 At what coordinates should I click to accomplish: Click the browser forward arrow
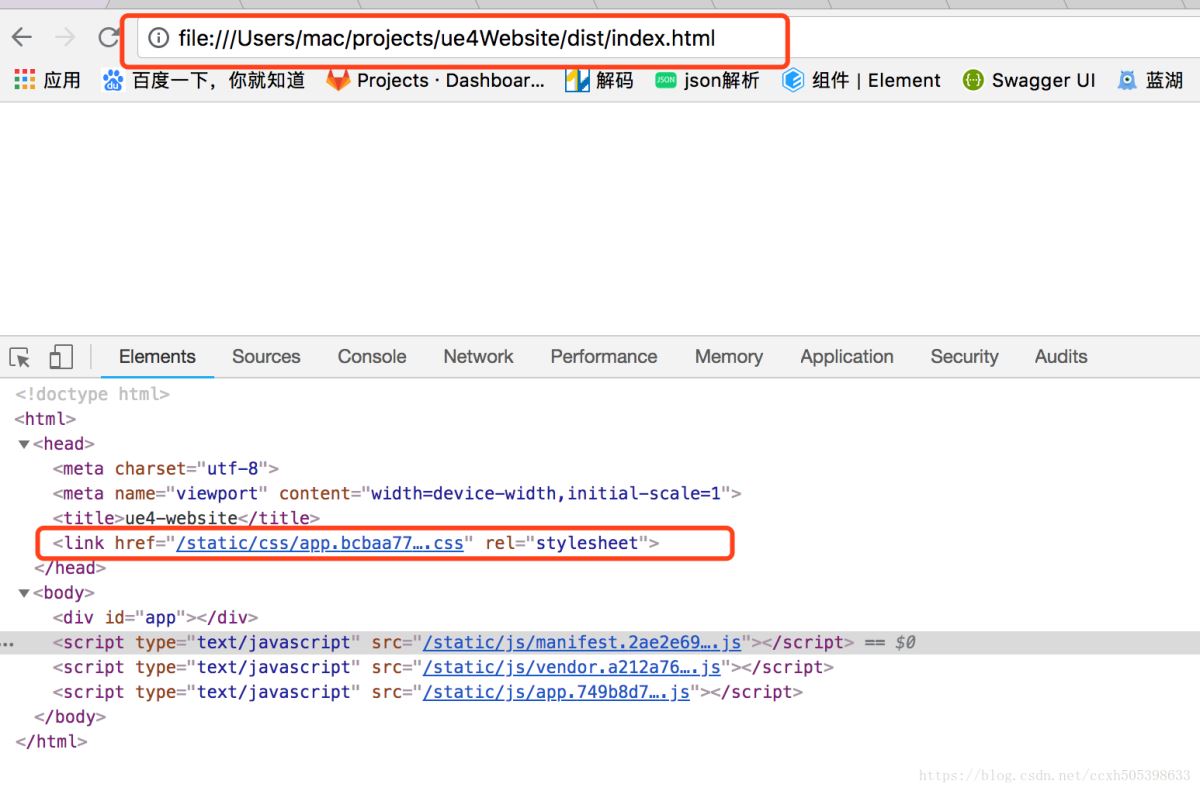pos(65,38)
